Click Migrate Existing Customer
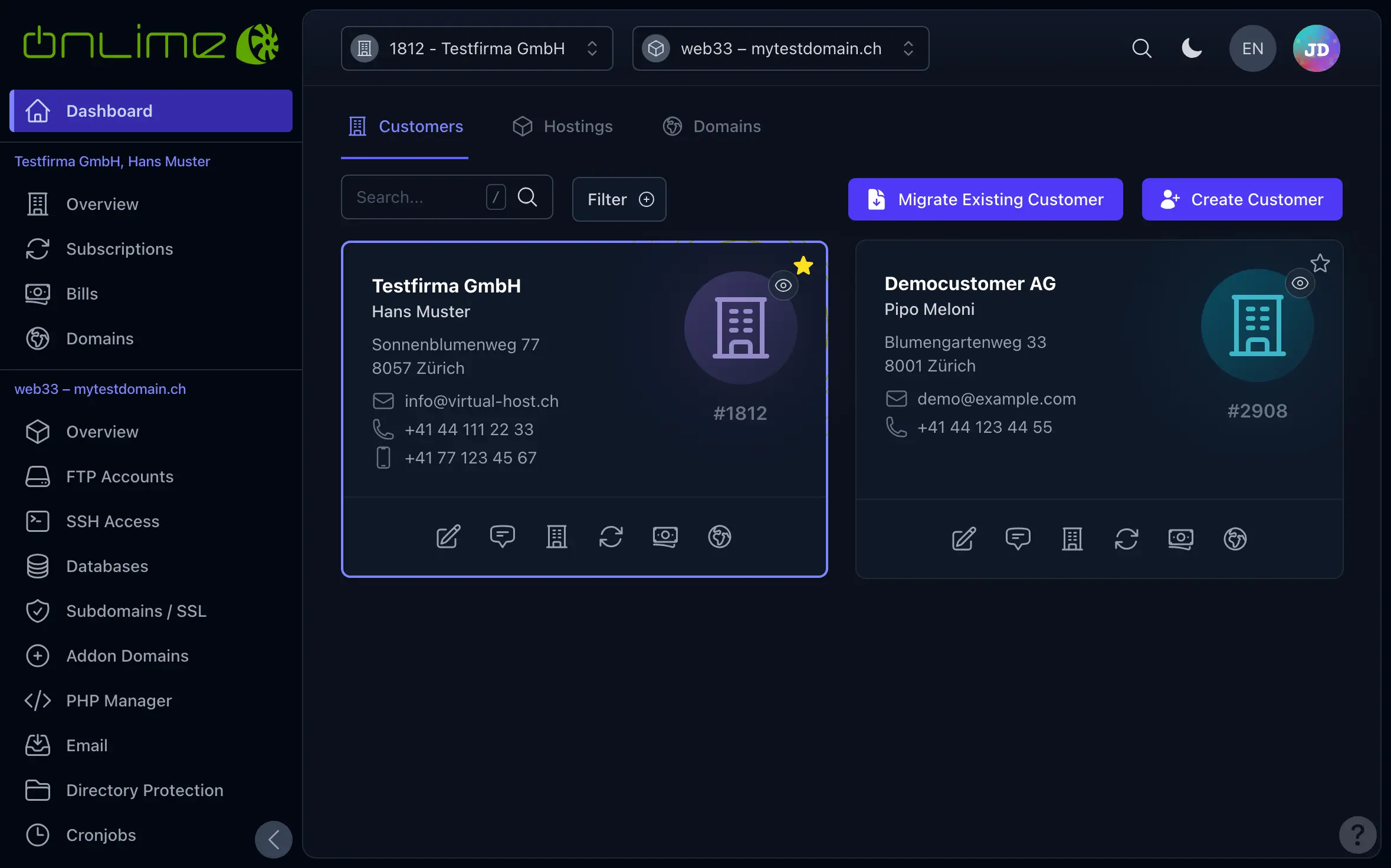 [985, 199]
